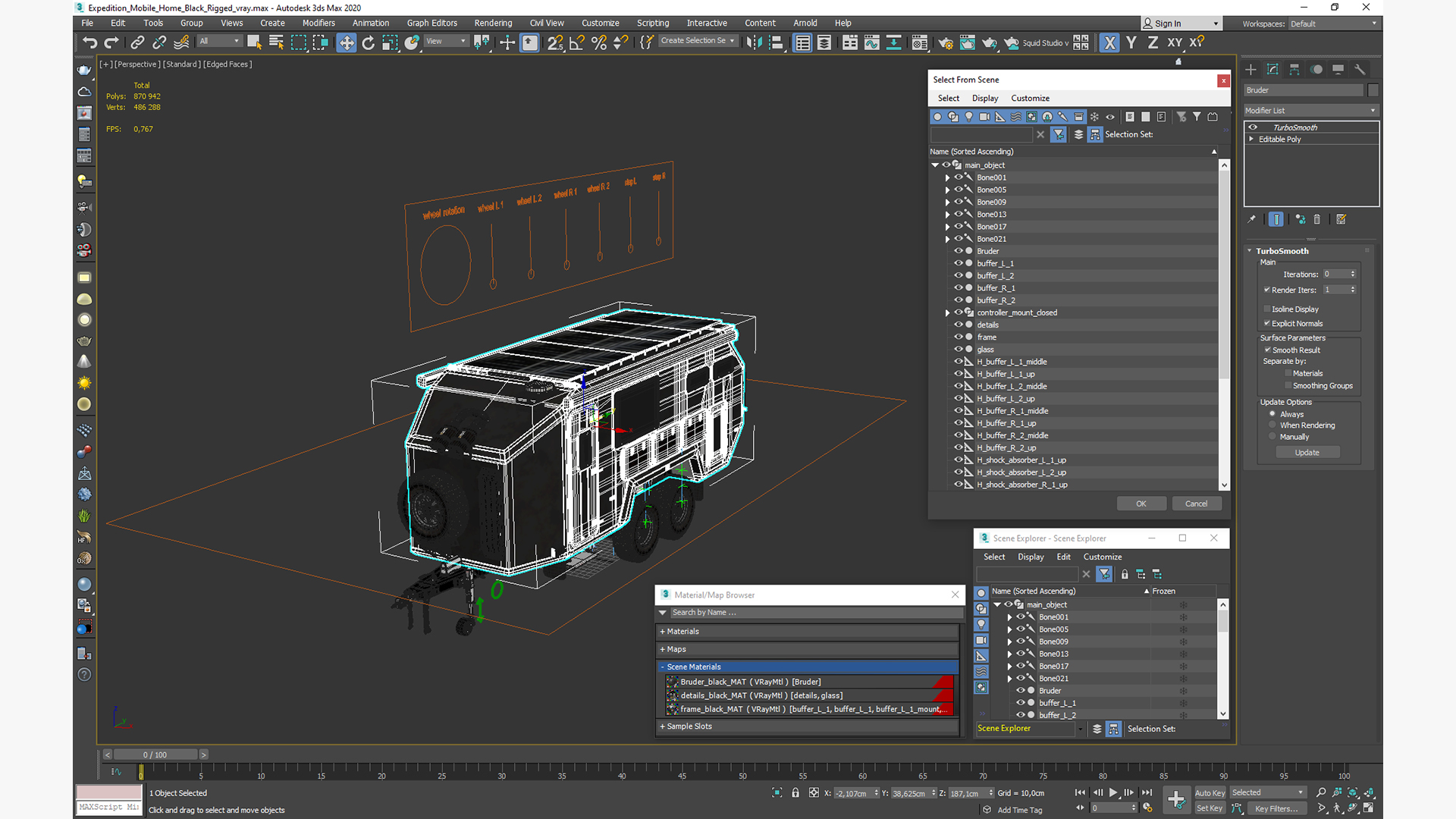Click the TurboSmooth Update button
Image resolution: width=1456 pixels, height=819 pixels.
pyautogui.click(x=1307, y=453)
